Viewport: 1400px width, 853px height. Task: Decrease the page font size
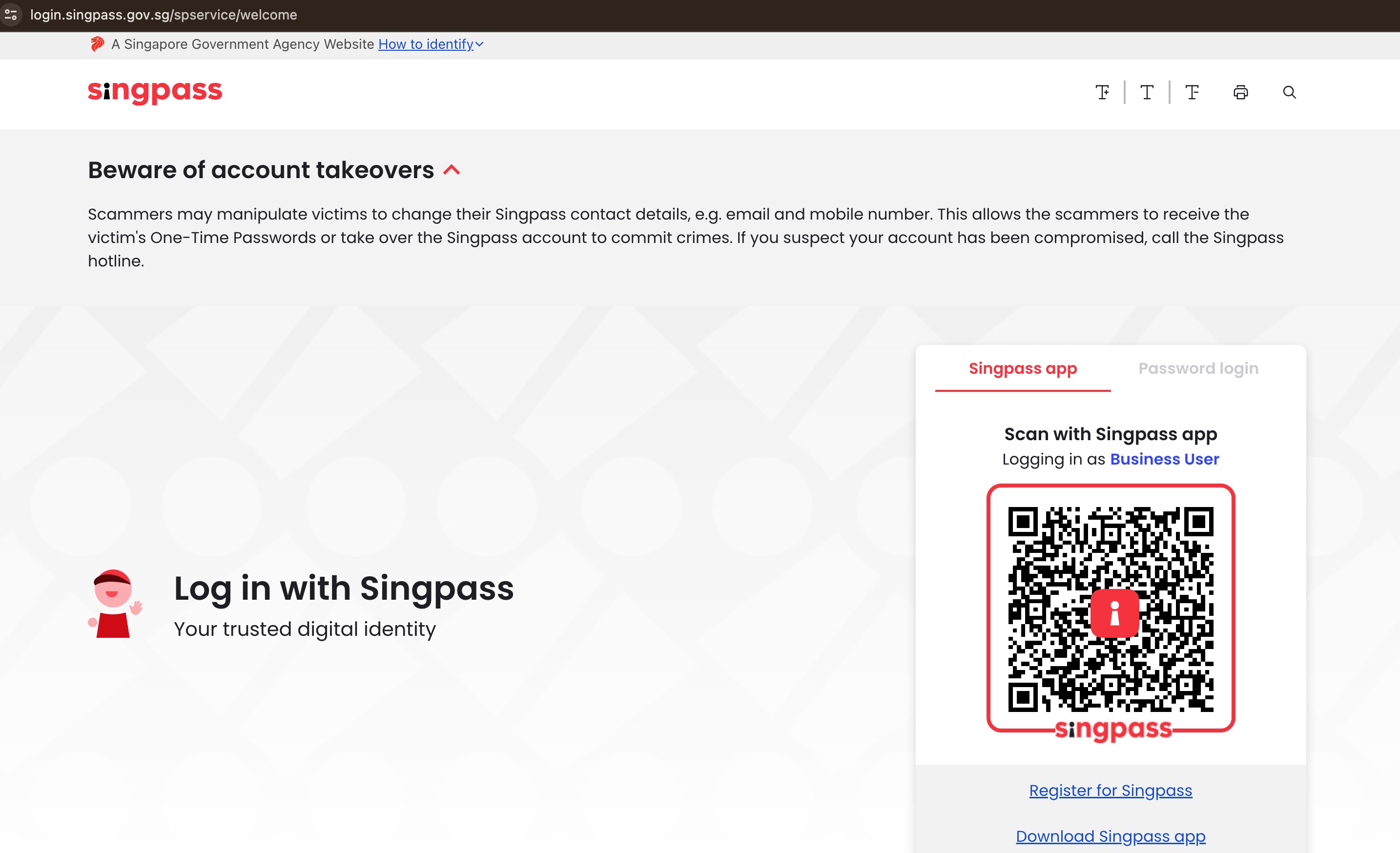[1192, 92]
